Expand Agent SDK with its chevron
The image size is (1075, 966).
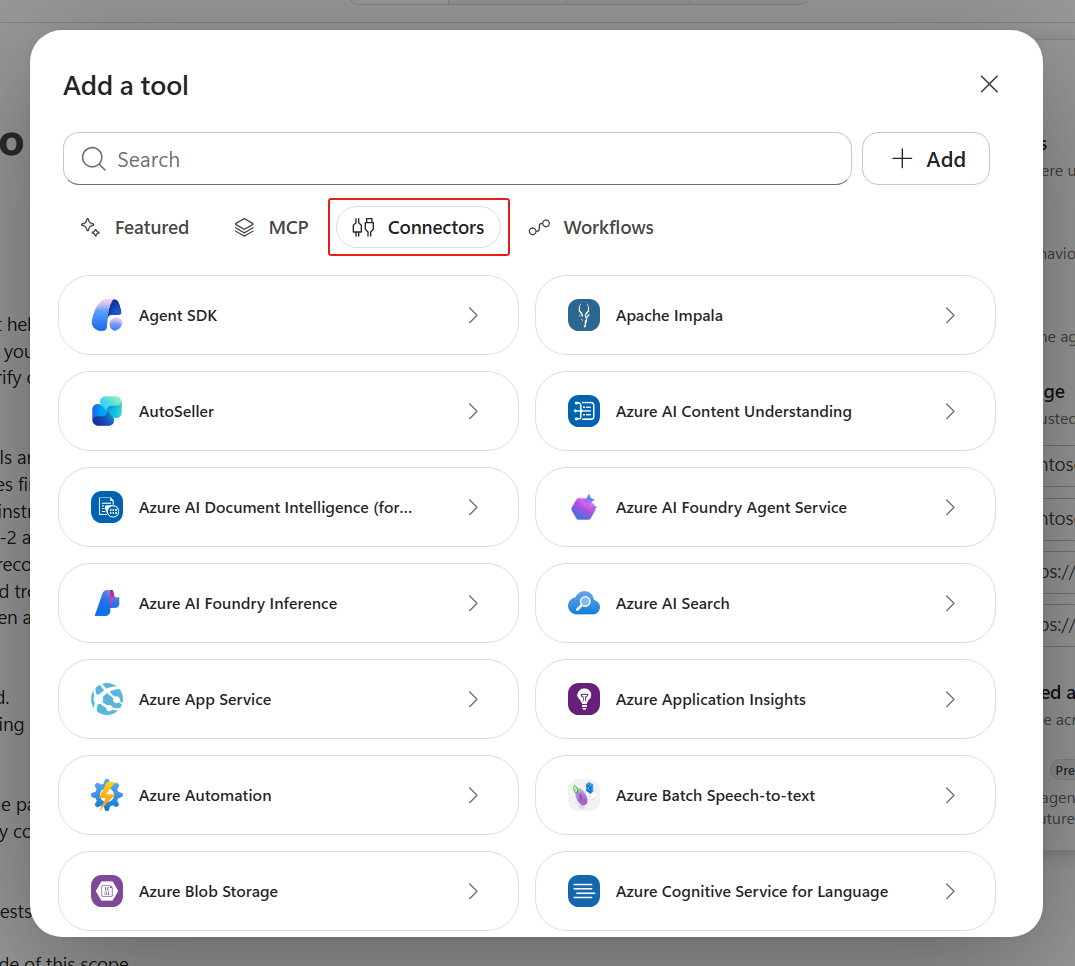(473, 315)
